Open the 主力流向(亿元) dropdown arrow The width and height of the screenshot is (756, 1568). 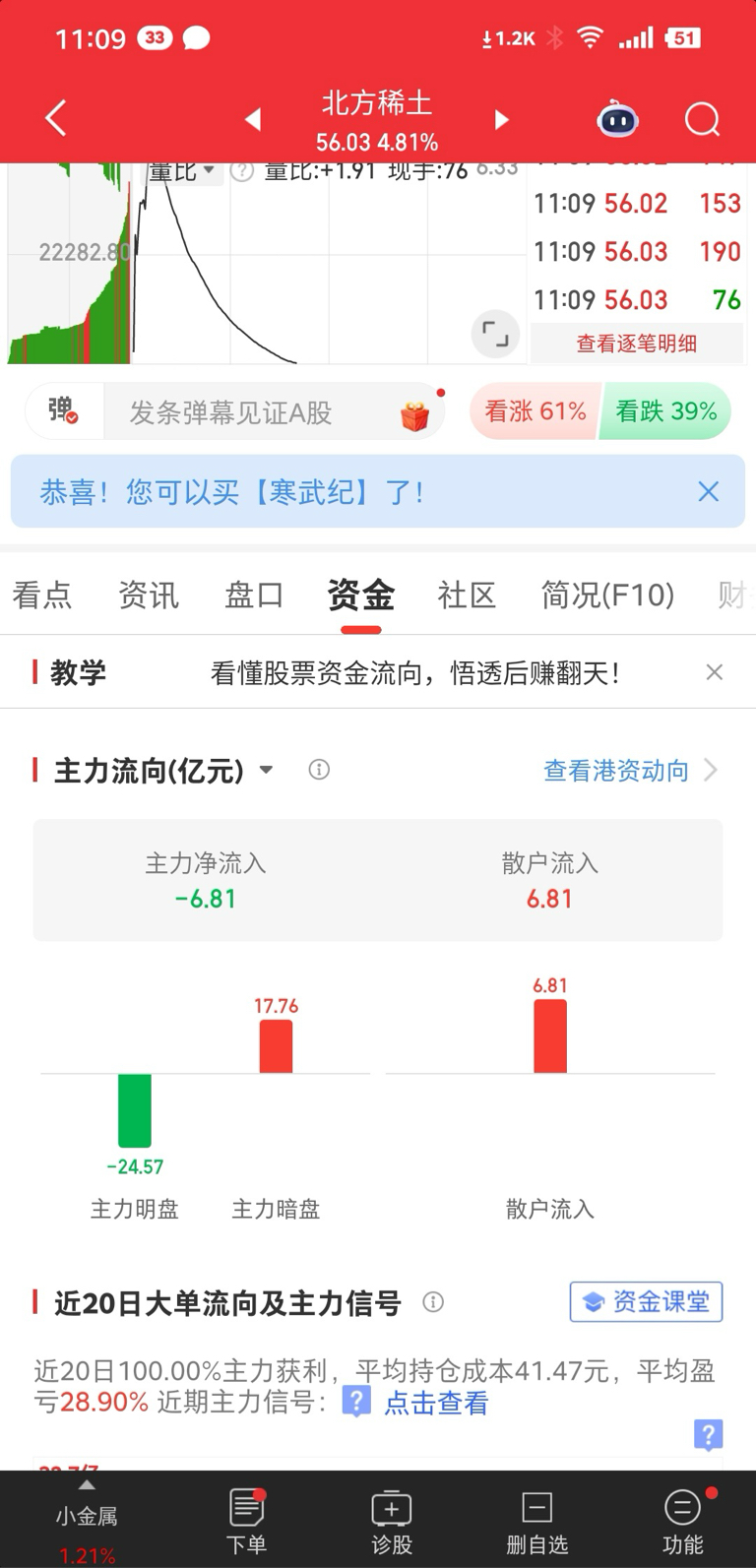[x=267, y=770]
